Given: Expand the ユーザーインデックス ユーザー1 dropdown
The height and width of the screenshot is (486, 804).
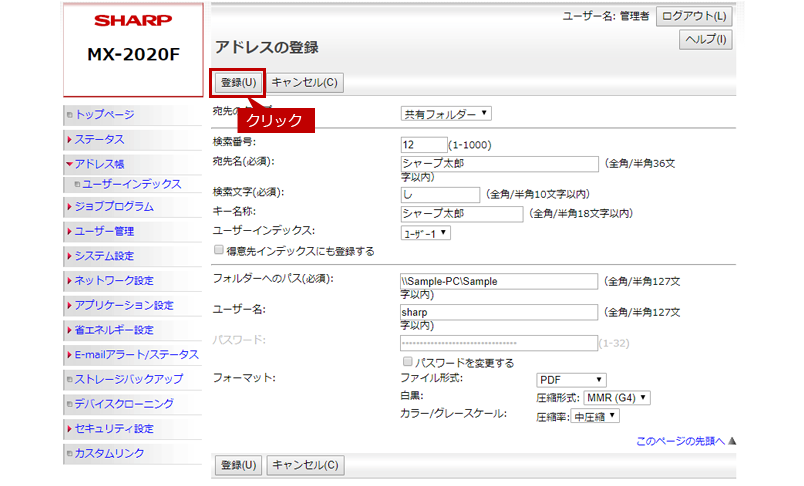Looking at the screenshot, I should [x=425, y=233].
